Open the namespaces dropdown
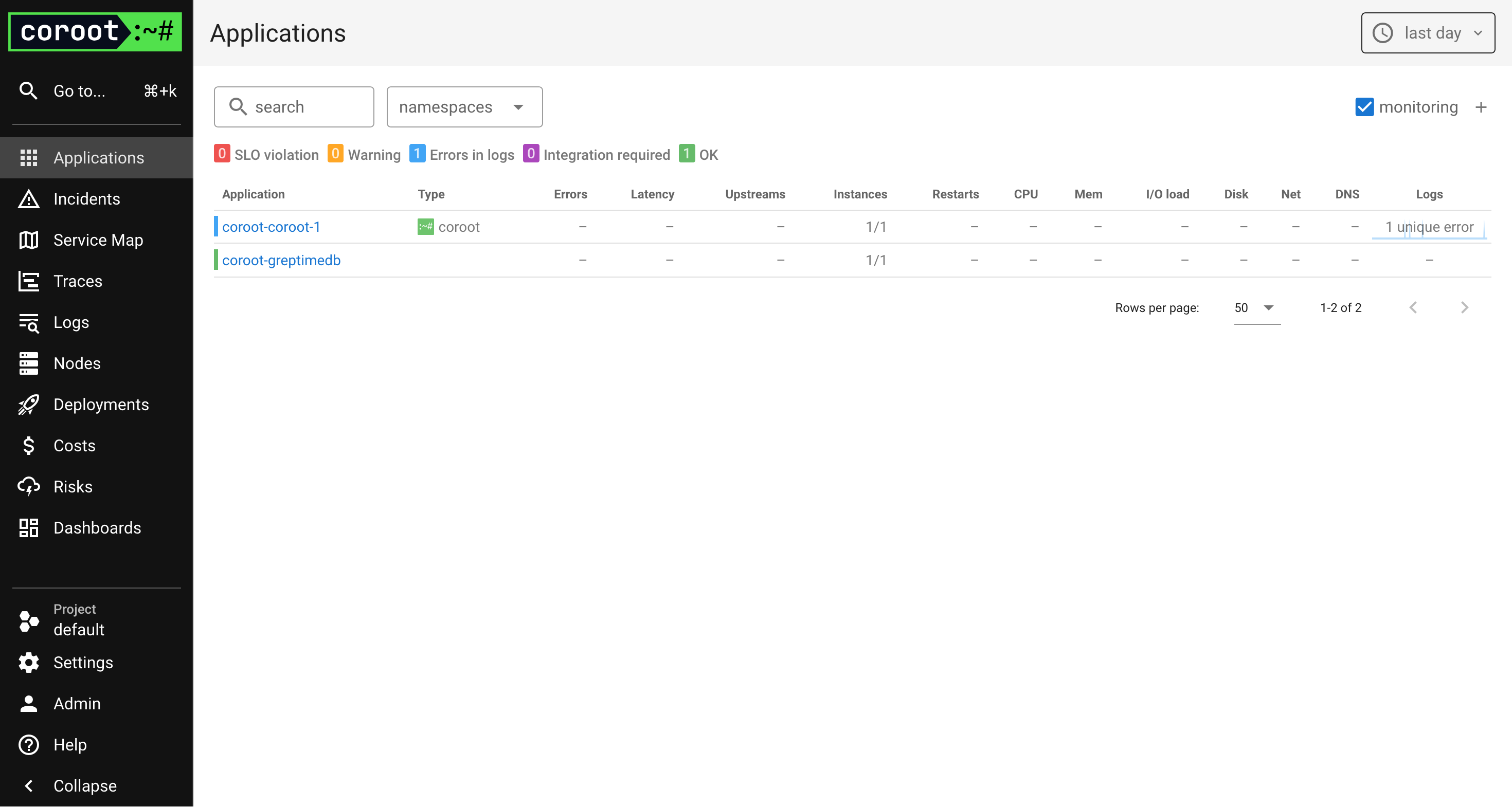1512x807 pixels. (464, 107)
